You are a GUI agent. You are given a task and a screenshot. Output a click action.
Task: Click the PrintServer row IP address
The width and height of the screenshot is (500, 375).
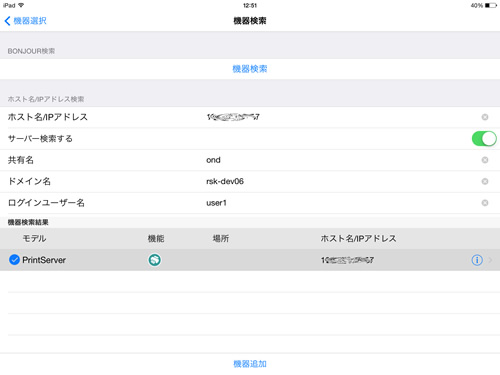coord(347,260)
